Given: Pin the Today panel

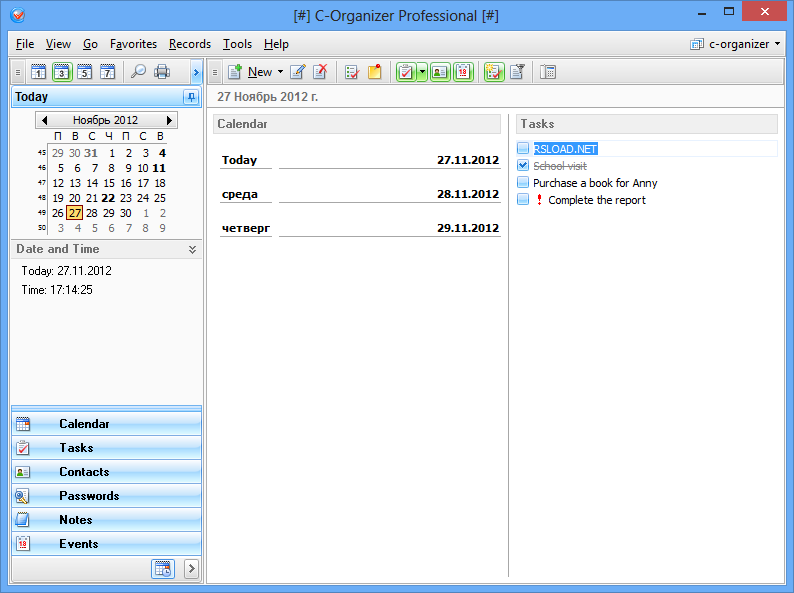Looking at the screenshot, I should pyautogui.click(x=191, y=97).
